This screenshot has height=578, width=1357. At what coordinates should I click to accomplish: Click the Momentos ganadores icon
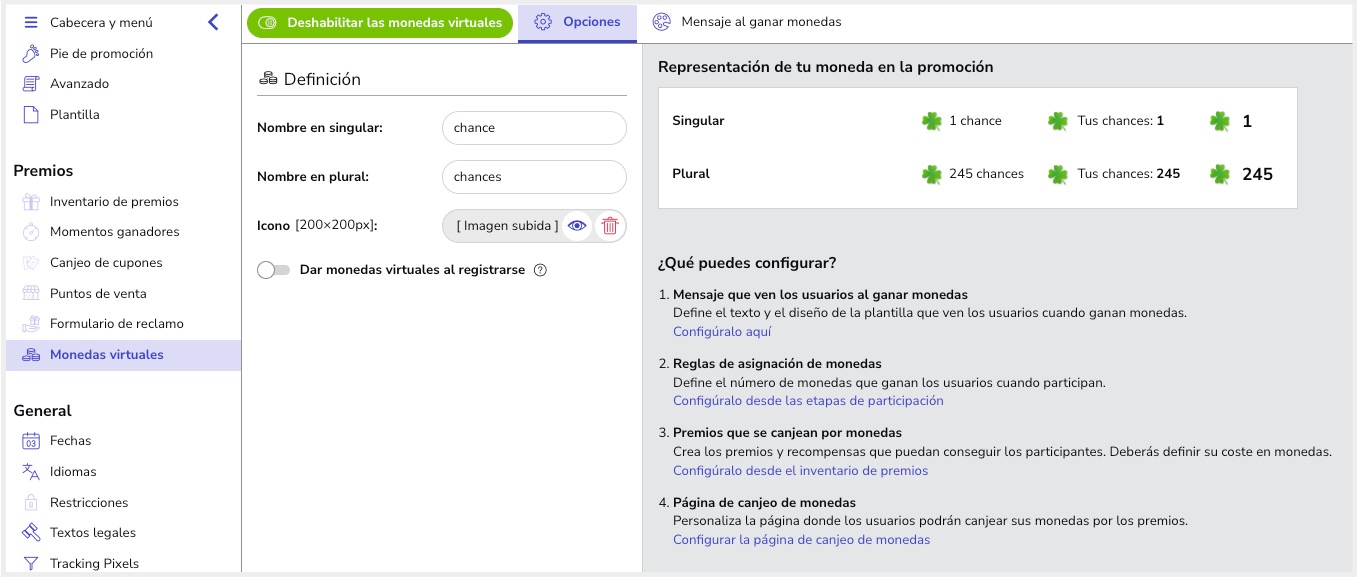coord(32,232)
